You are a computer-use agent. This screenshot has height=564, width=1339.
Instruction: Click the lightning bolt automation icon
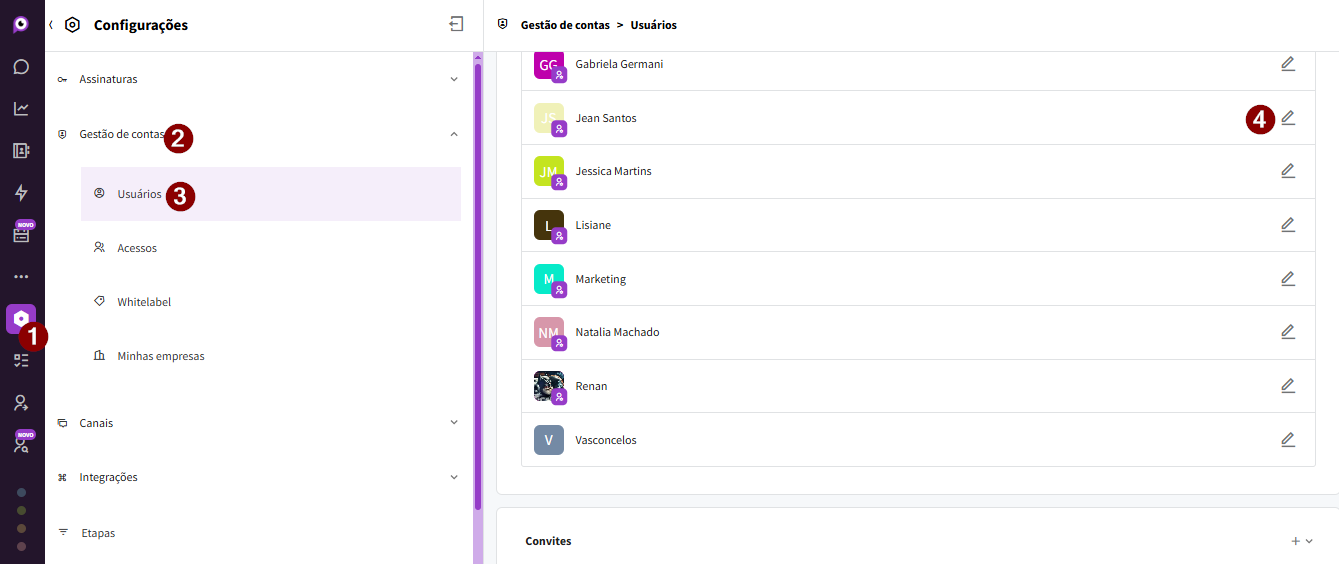click(21, 193)
